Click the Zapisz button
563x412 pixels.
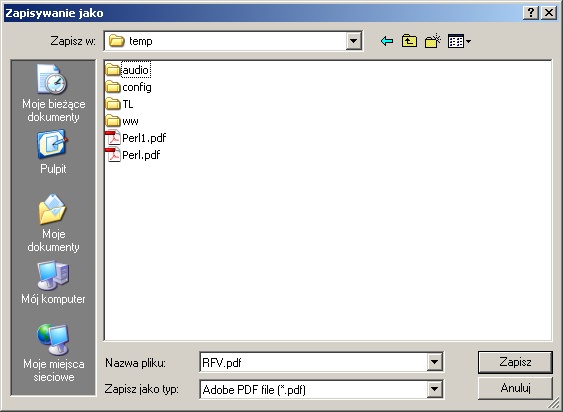(x=515, y=362)
